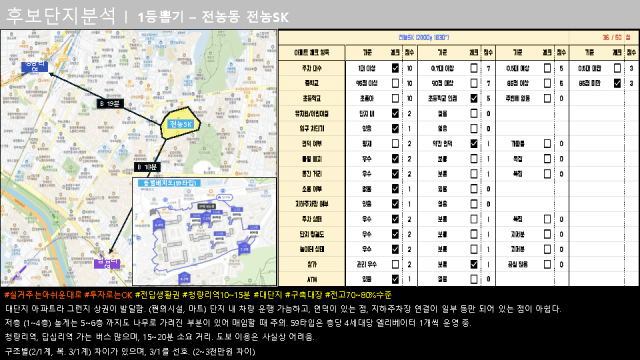Check the 없음 box in 유치원/어린이집 row
This screenshot has height=360, width=640.
(473, 113)
